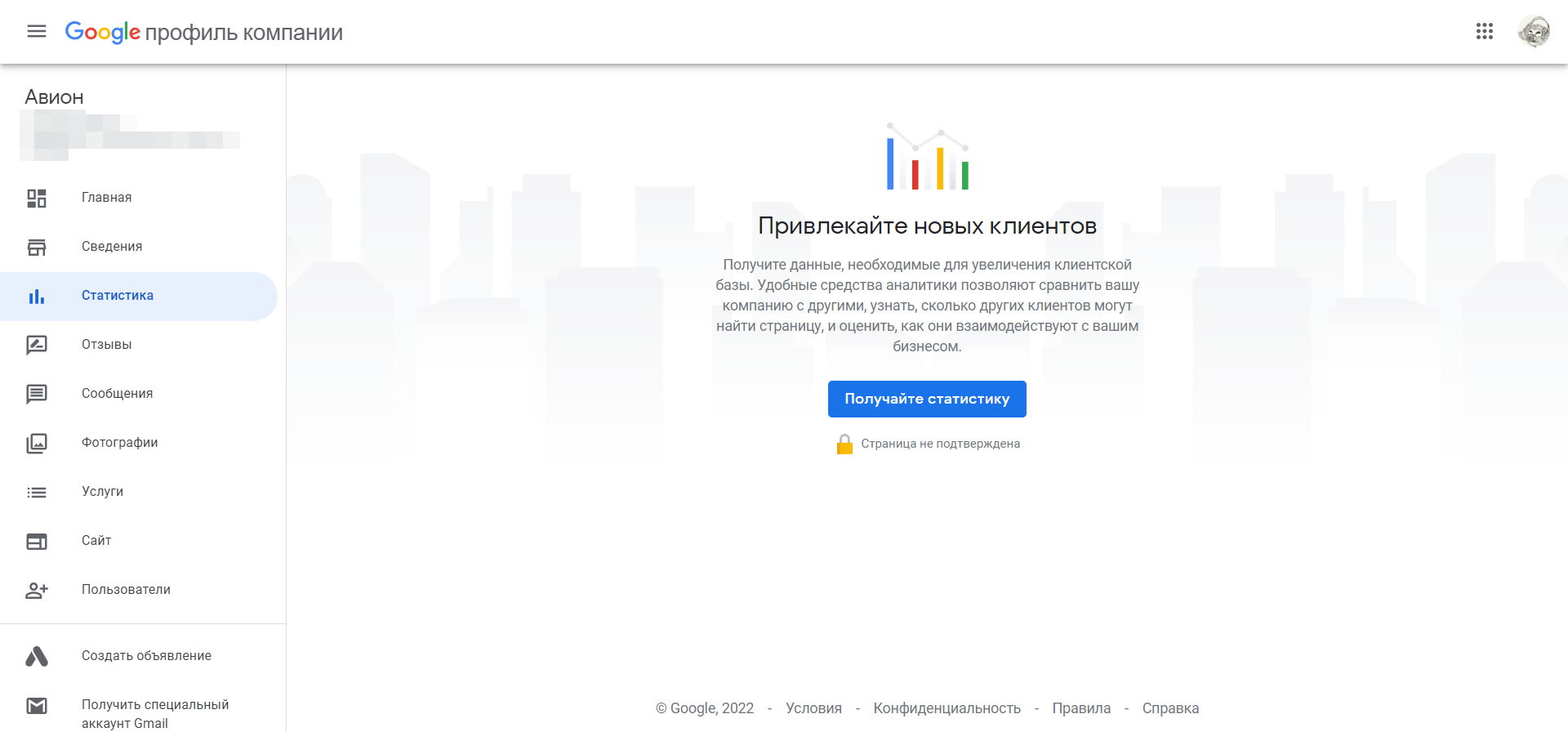
Task: Click the Отзывы review icon
Action: [x=37, y=345]
